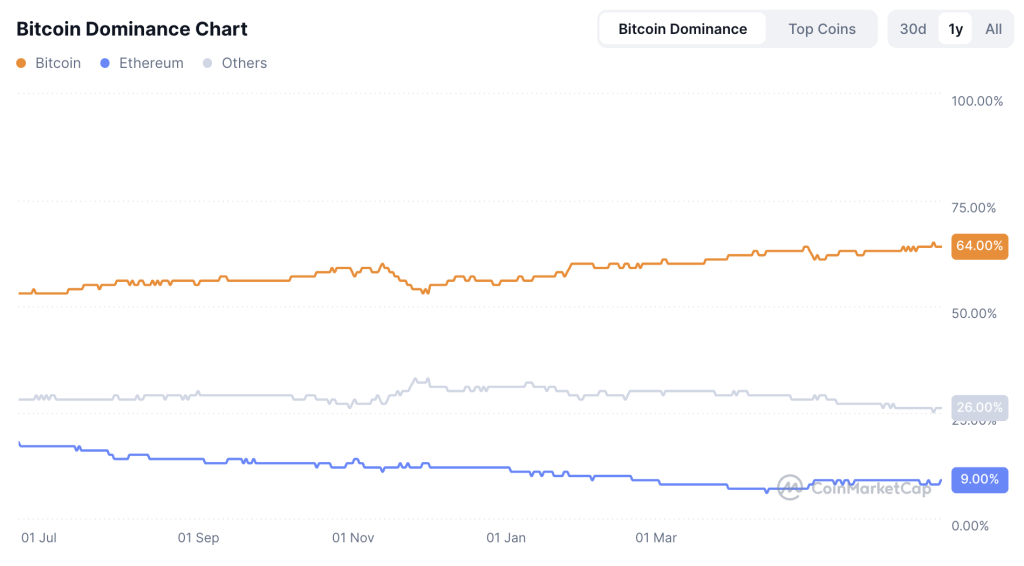The image size is (1024, 566).
Task: Click the 01 Jul date label
Action: click(38, 538)
